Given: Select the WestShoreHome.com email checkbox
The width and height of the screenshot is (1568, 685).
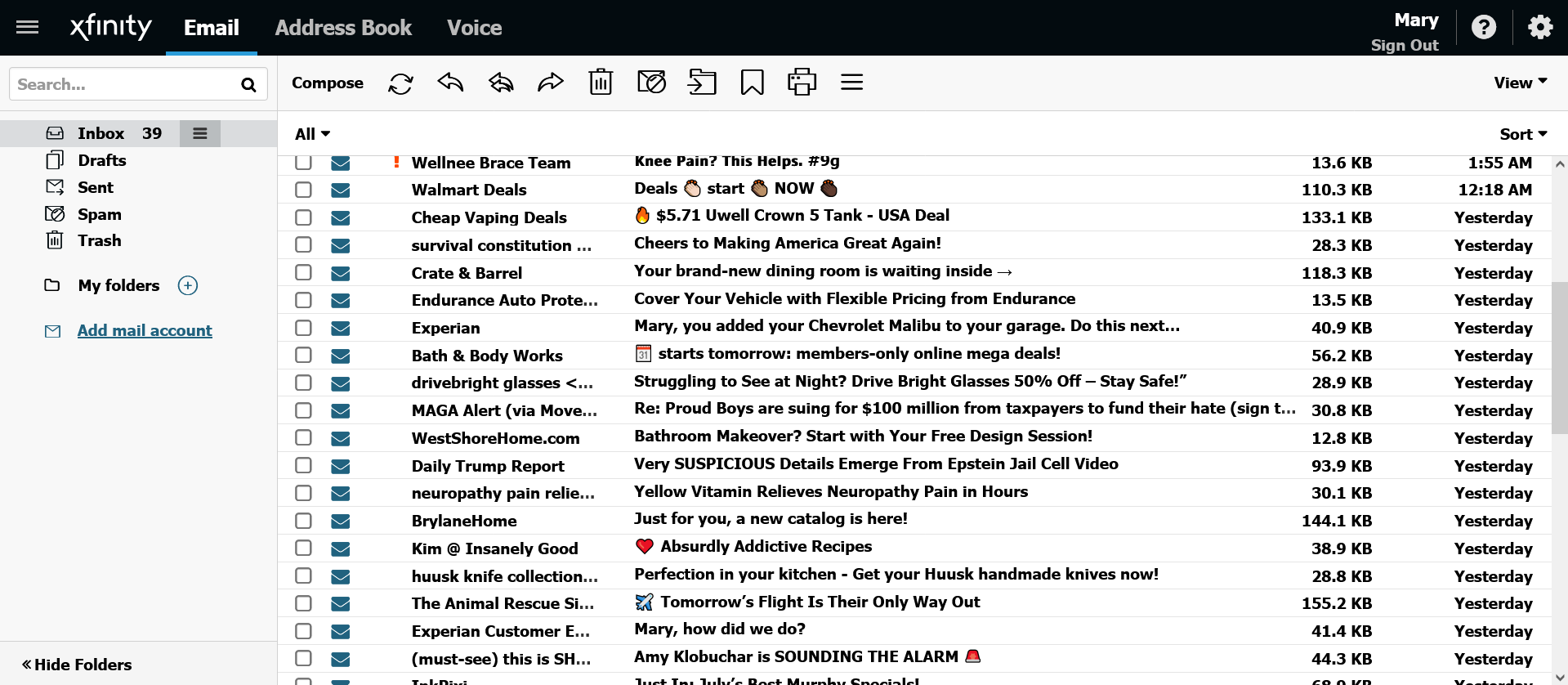Looking at the screenshot, I should [303, 437].
